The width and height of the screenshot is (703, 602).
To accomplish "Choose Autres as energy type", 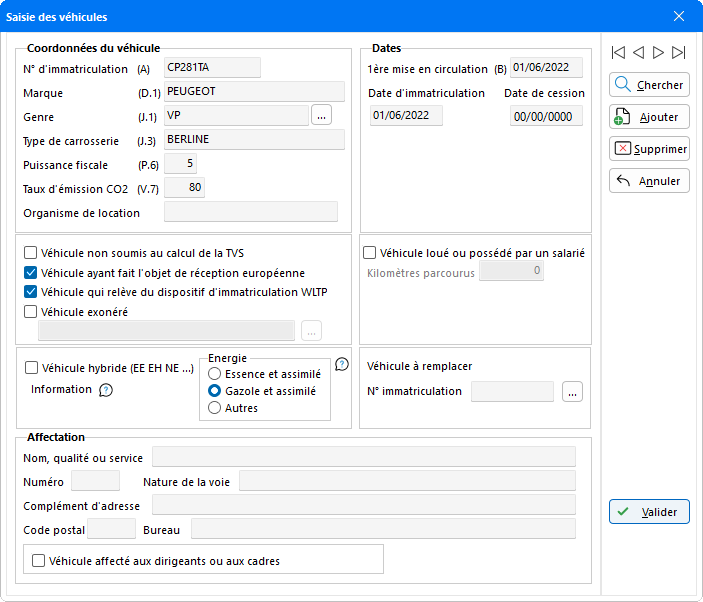I will coord(214,408).
